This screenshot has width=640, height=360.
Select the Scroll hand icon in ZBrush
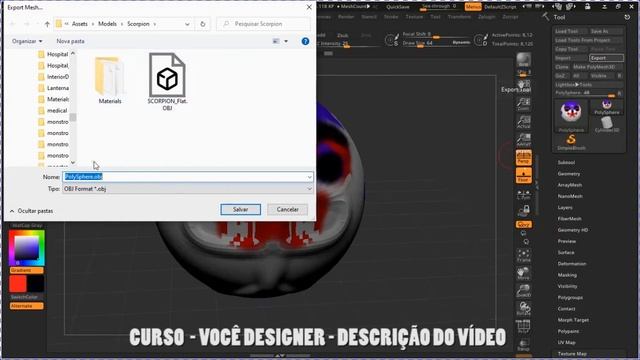[x=523, y=86]
